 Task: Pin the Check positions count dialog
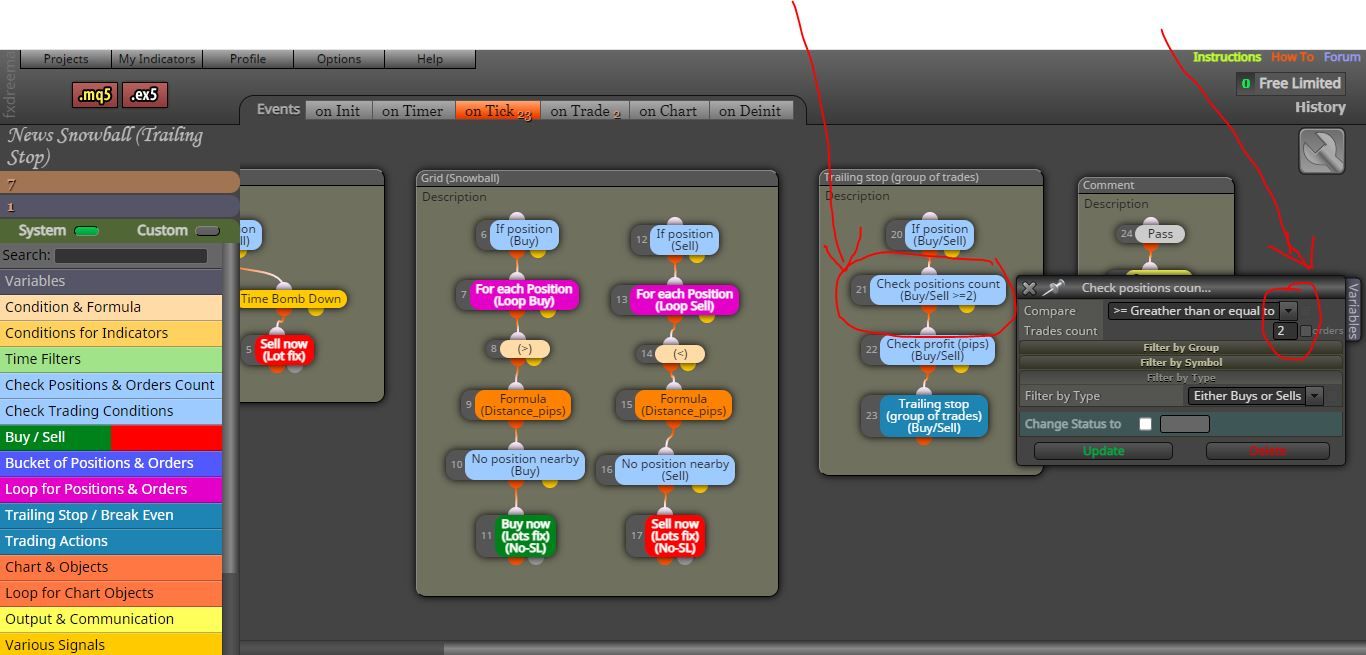[1053, 287]
